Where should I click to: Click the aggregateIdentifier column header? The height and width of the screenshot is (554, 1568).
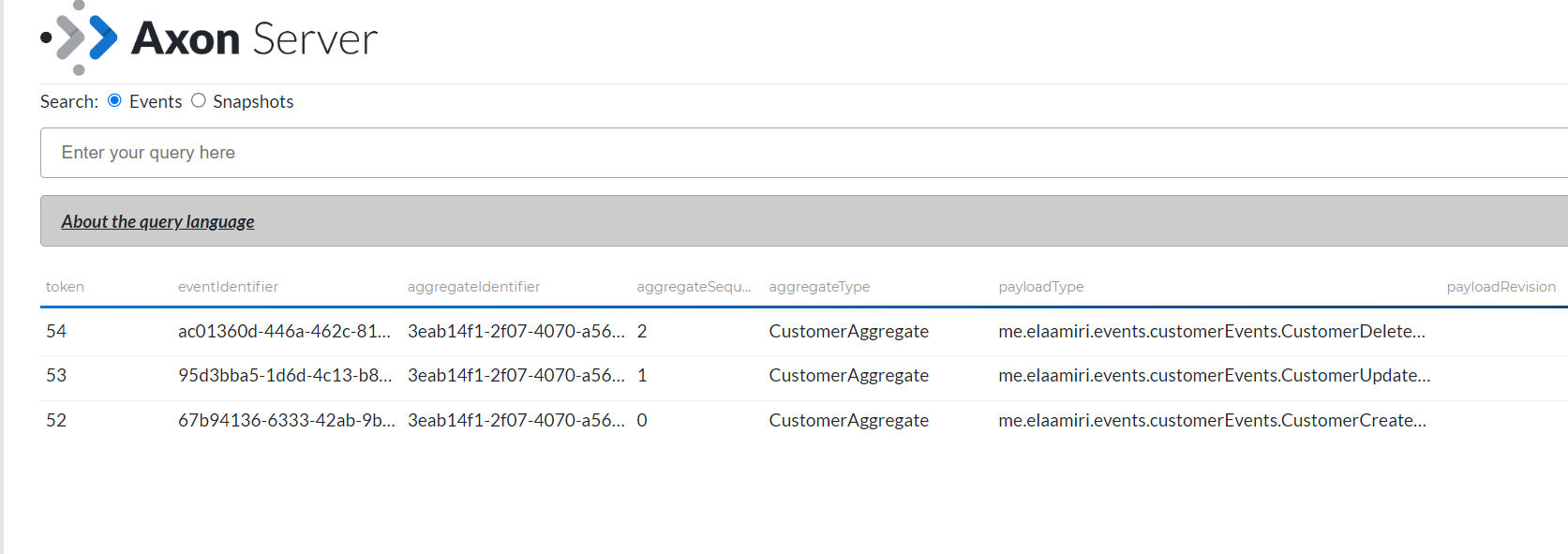473,287
